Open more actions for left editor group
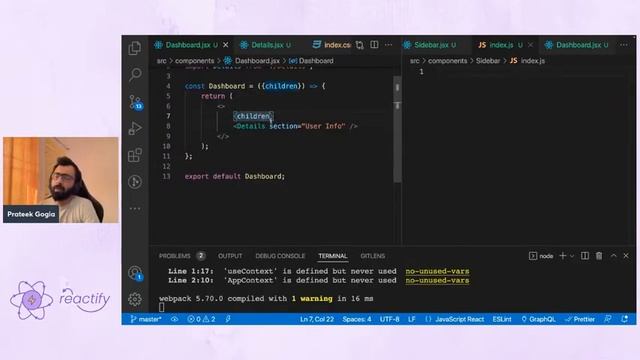 (x=388, y=45)
